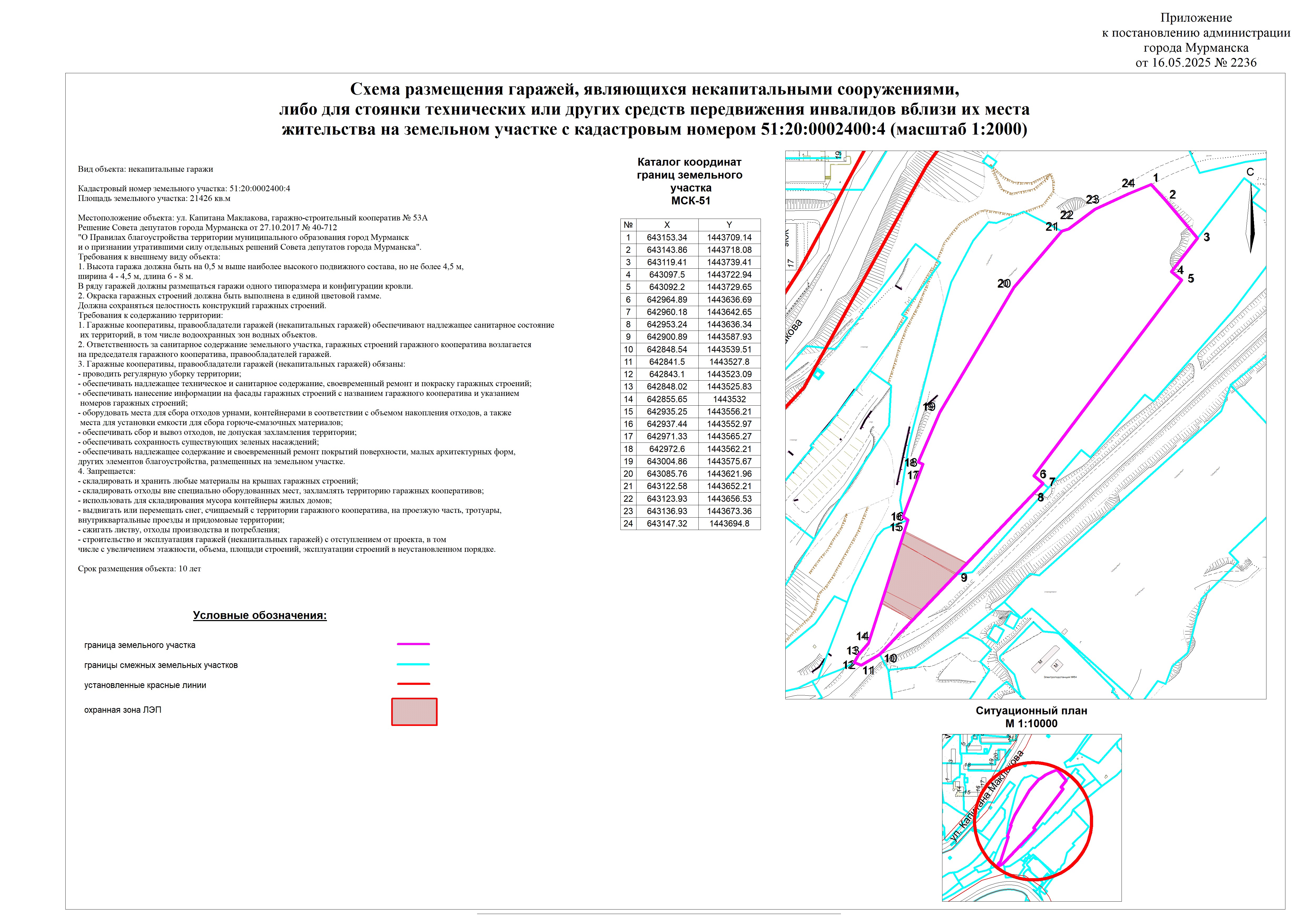Click the shaded LEP zone on the map

point(922,575)
